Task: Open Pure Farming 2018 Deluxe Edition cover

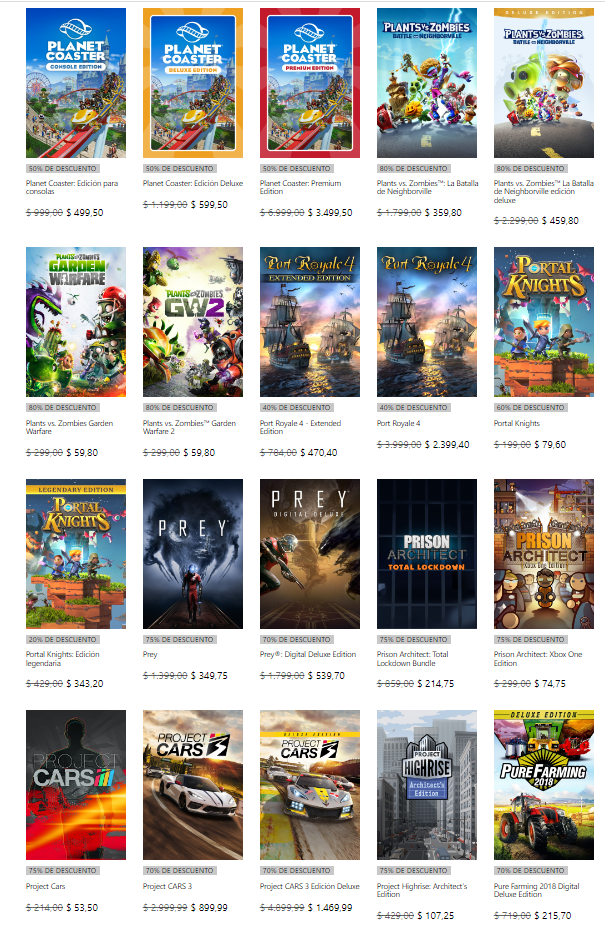Action: (544, 785)
